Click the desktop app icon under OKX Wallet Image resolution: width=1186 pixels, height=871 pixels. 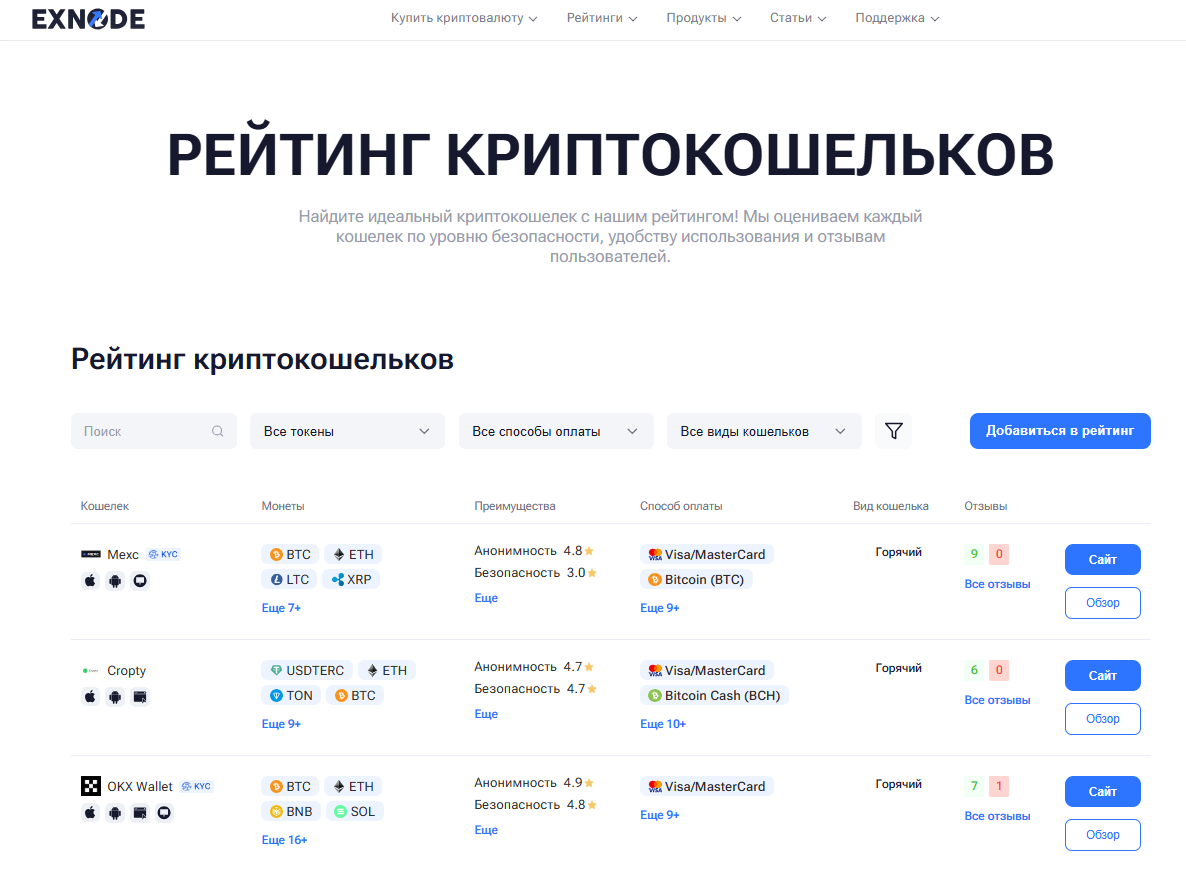point(164,813)
